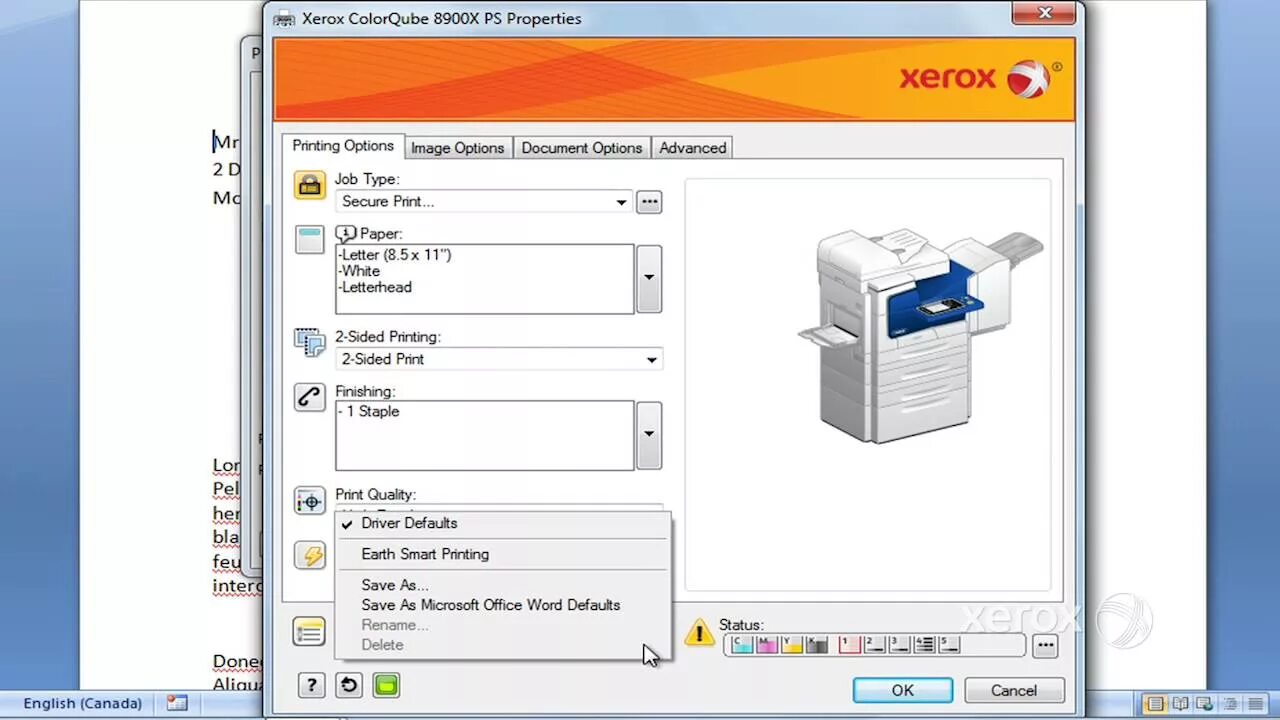Check the cyan ink level indicator
This screenshot has width=1280, height=720.
pos(742,645)
